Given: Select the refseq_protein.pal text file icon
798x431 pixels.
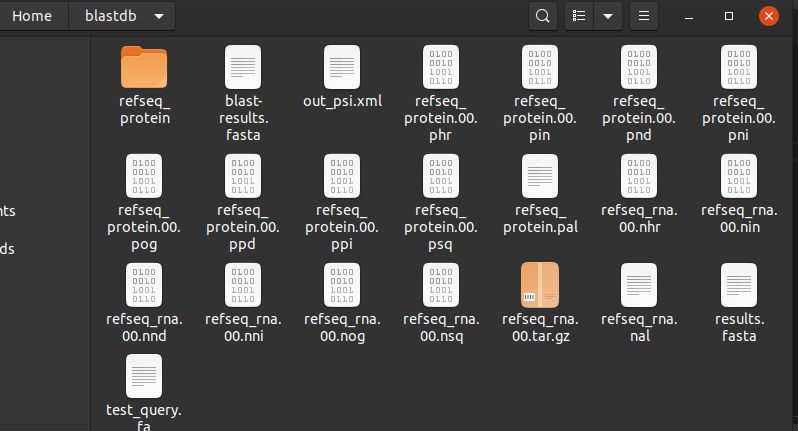Looking at the screenshot, I should pos(540,176).
